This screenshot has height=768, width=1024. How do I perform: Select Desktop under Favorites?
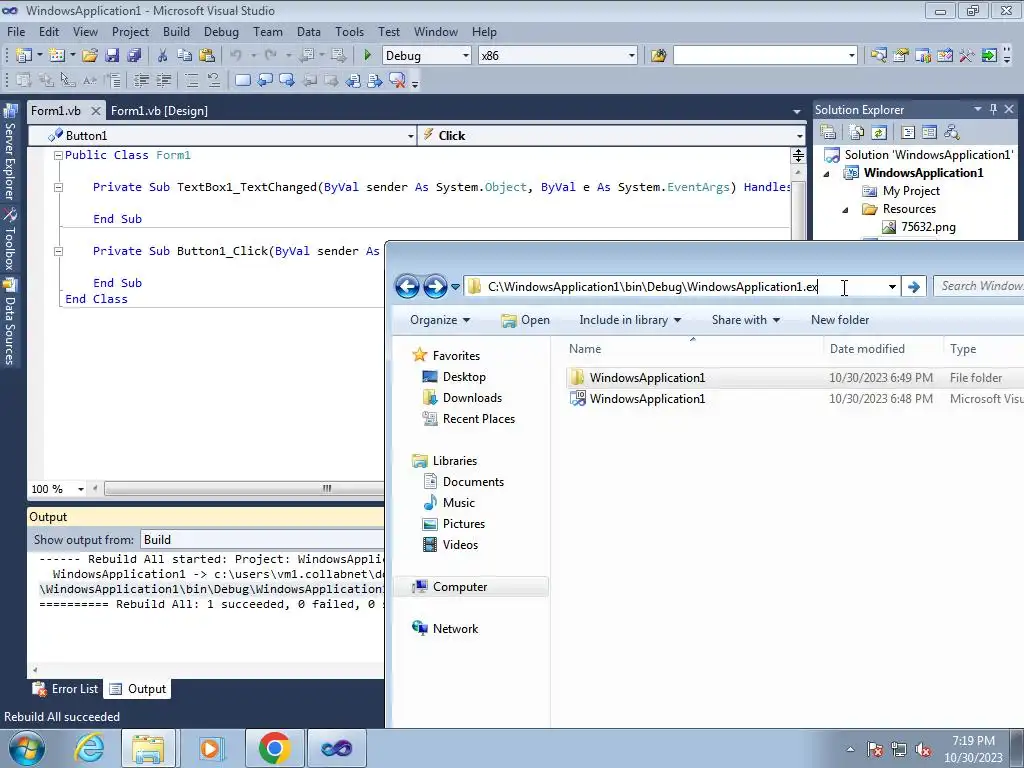coord(464,377)
